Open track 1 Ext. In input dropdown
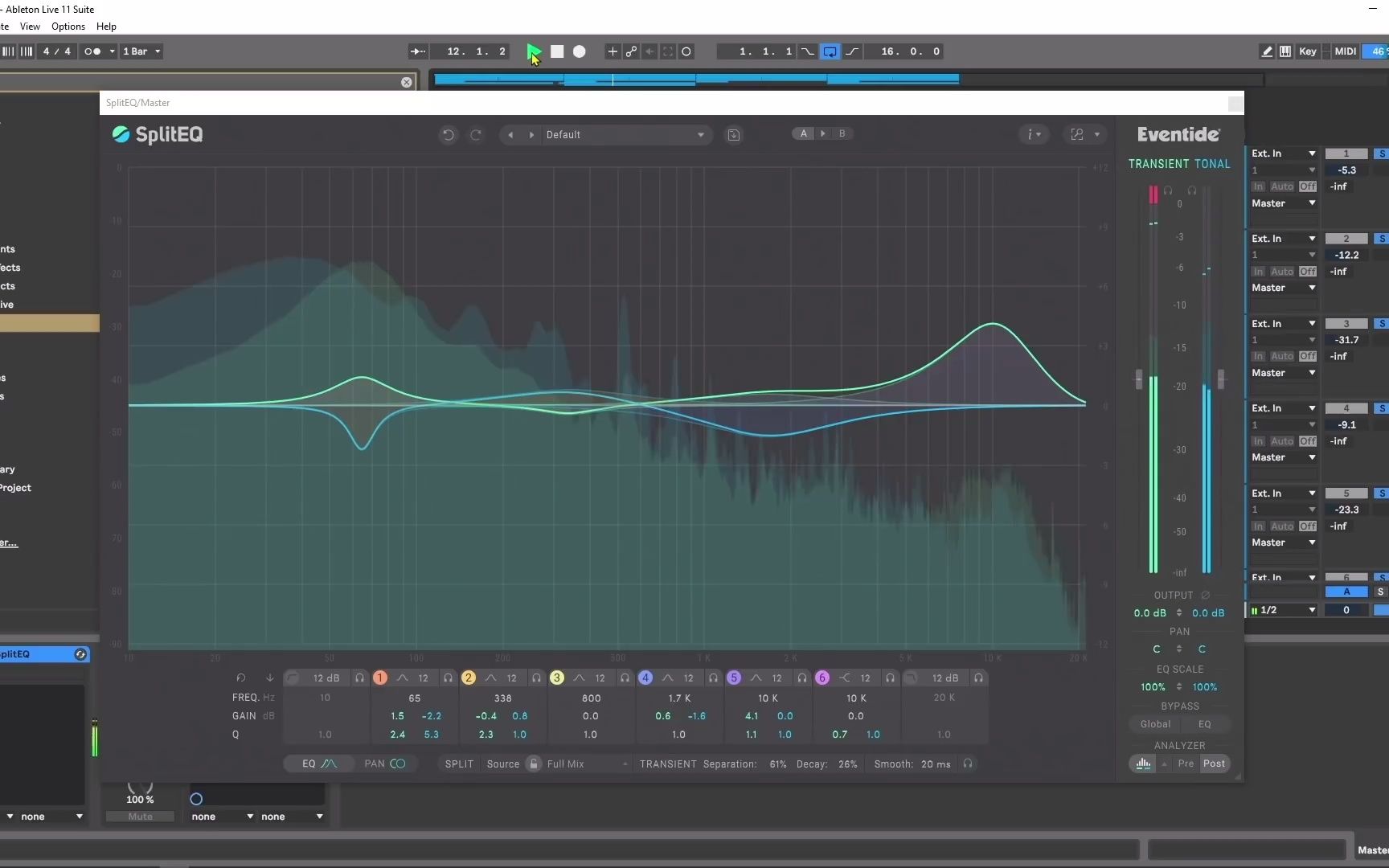The width and height of the screenshot is (1389, 868). [1284, 154]
